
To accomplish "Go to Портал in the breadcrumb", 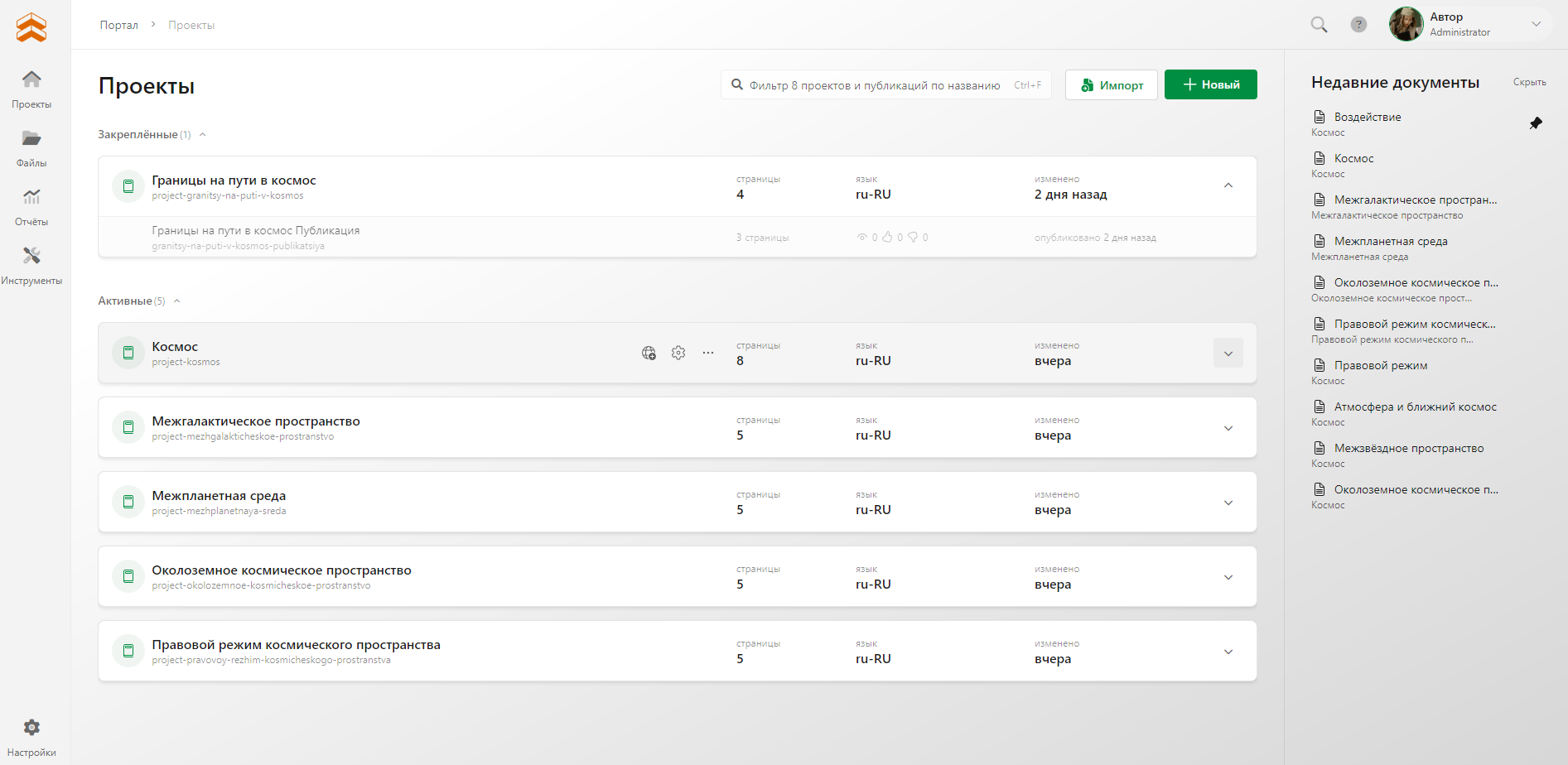I will tap(119, 25).
